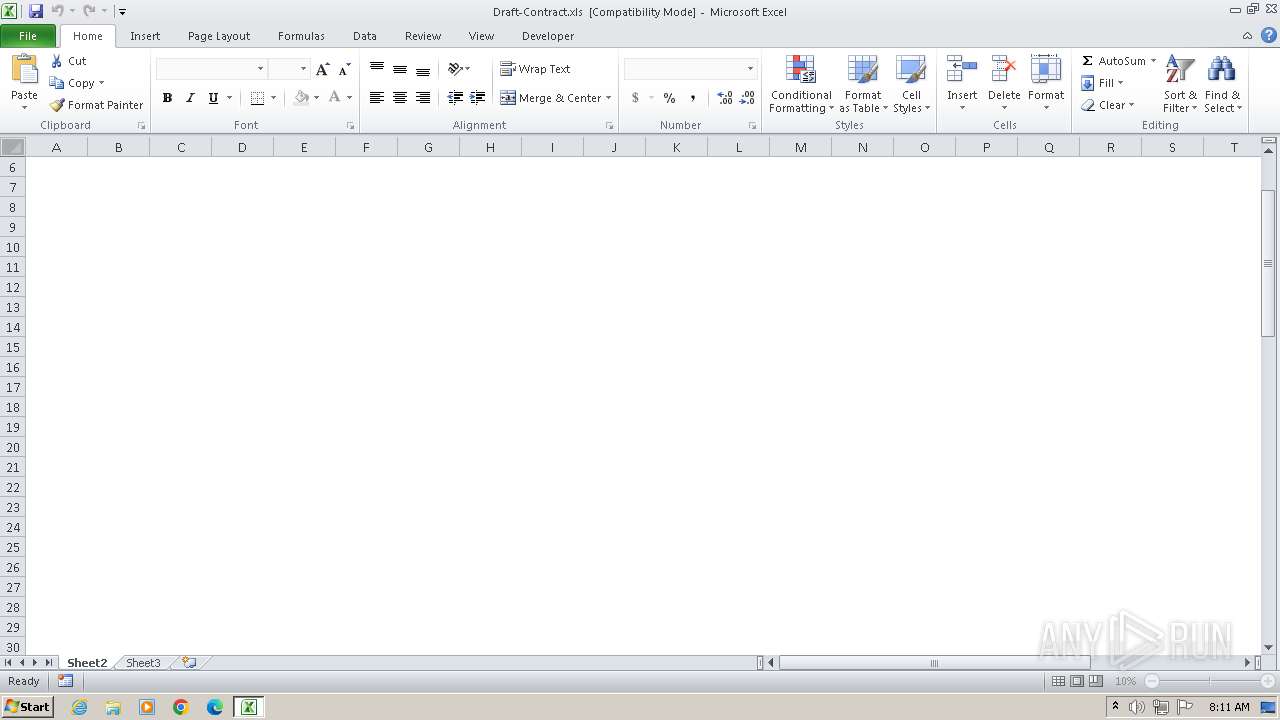
Task: Switch to Page Break Preview
Action: point(1096,681)
